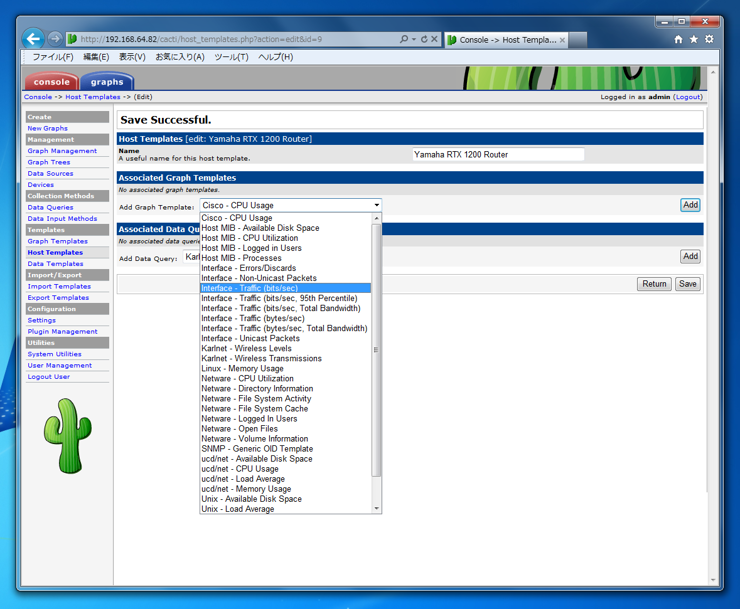Select Interface - Traffic (bits/sec, 95th Percentile) option
The image size is (740, 609).
tap(286, 298)
